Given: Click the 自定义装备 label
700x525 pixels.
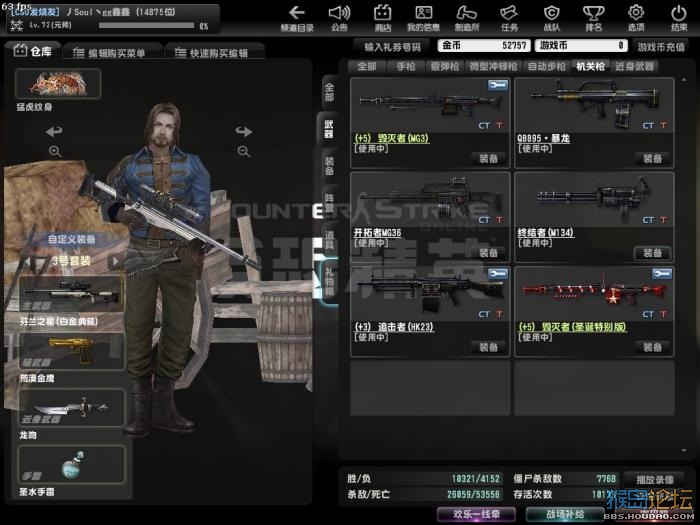Looking at the screenshot, I should (x=71, y=239).
